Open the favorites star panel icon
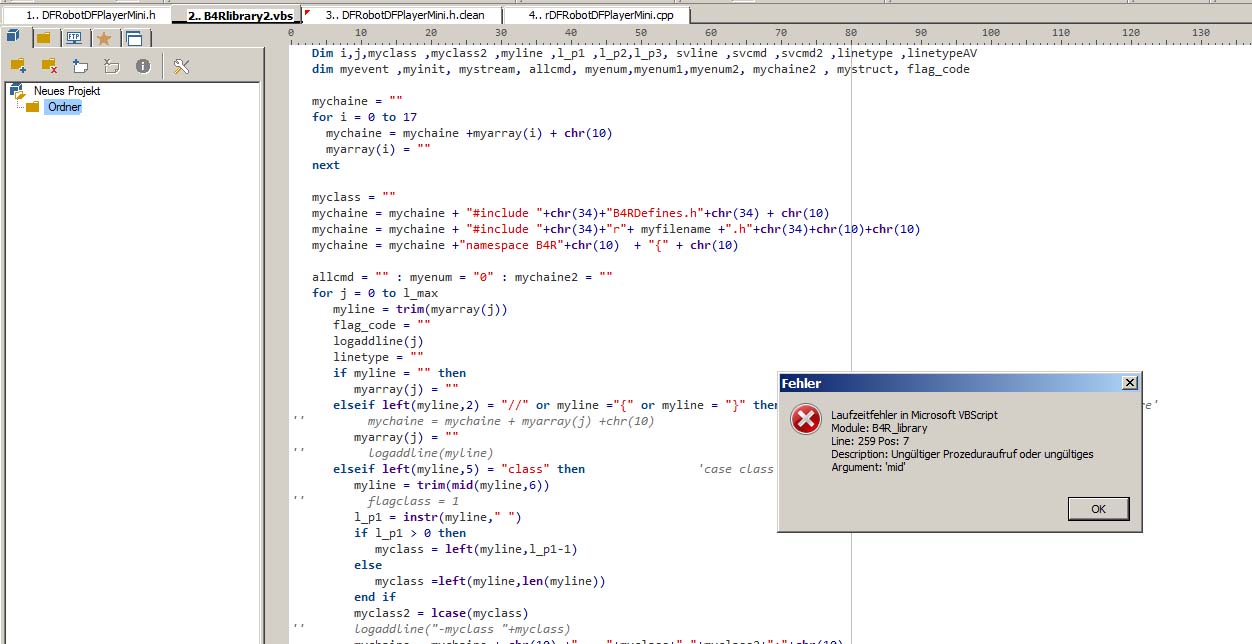The image size is (1252, 644). (x=103, y=36)
